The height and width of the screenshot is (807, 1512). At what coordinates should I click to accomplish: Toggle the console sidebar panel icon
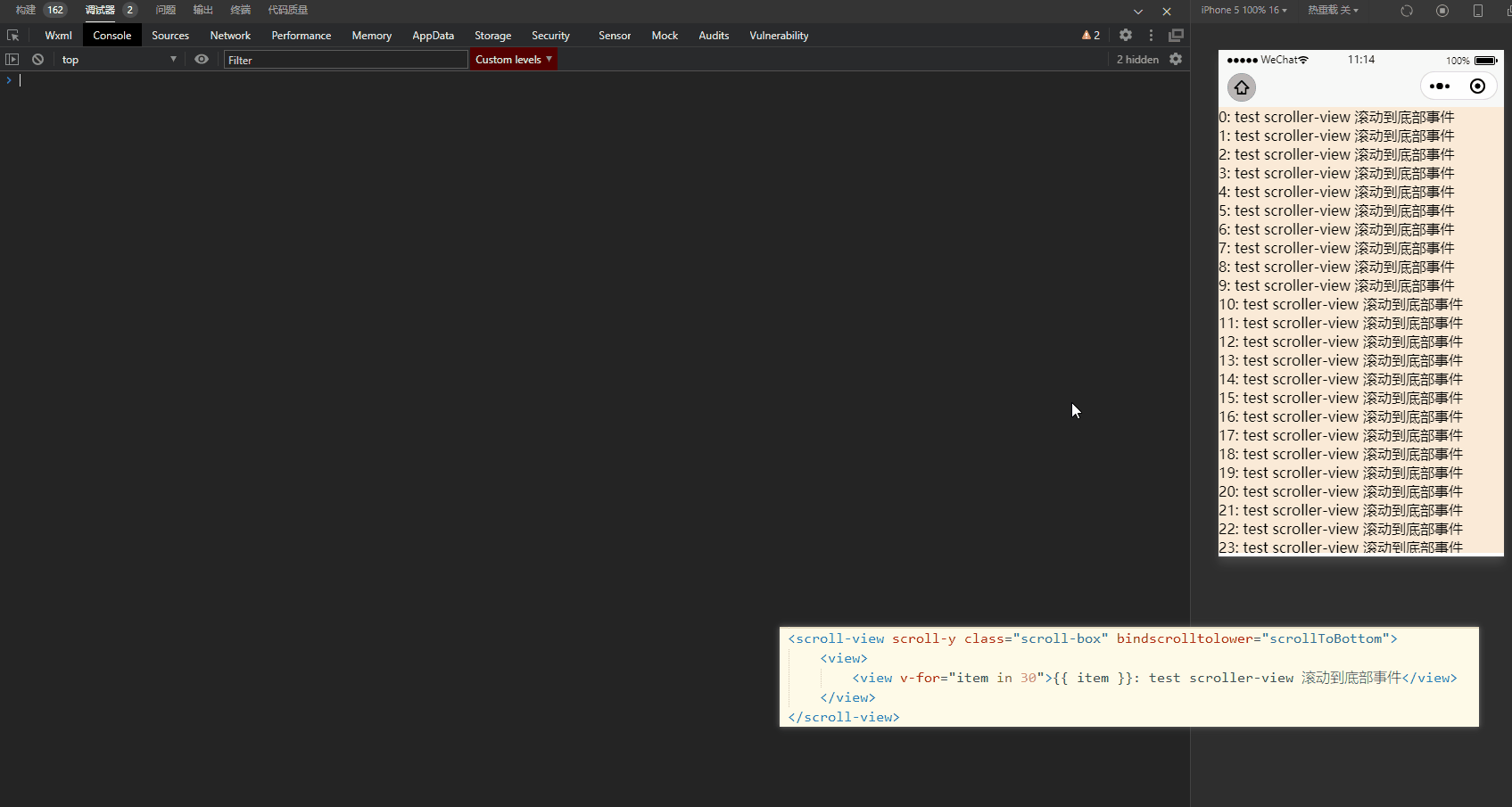[12, 60]
